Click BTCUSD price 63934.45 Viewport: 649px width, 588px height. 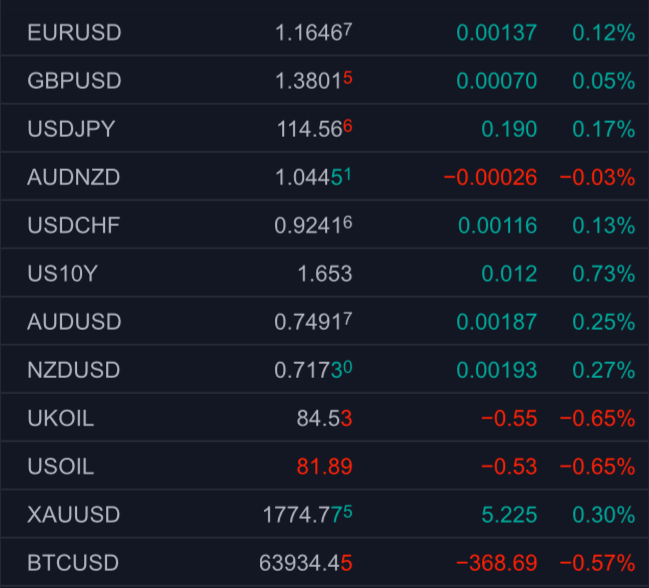(305, 563)
